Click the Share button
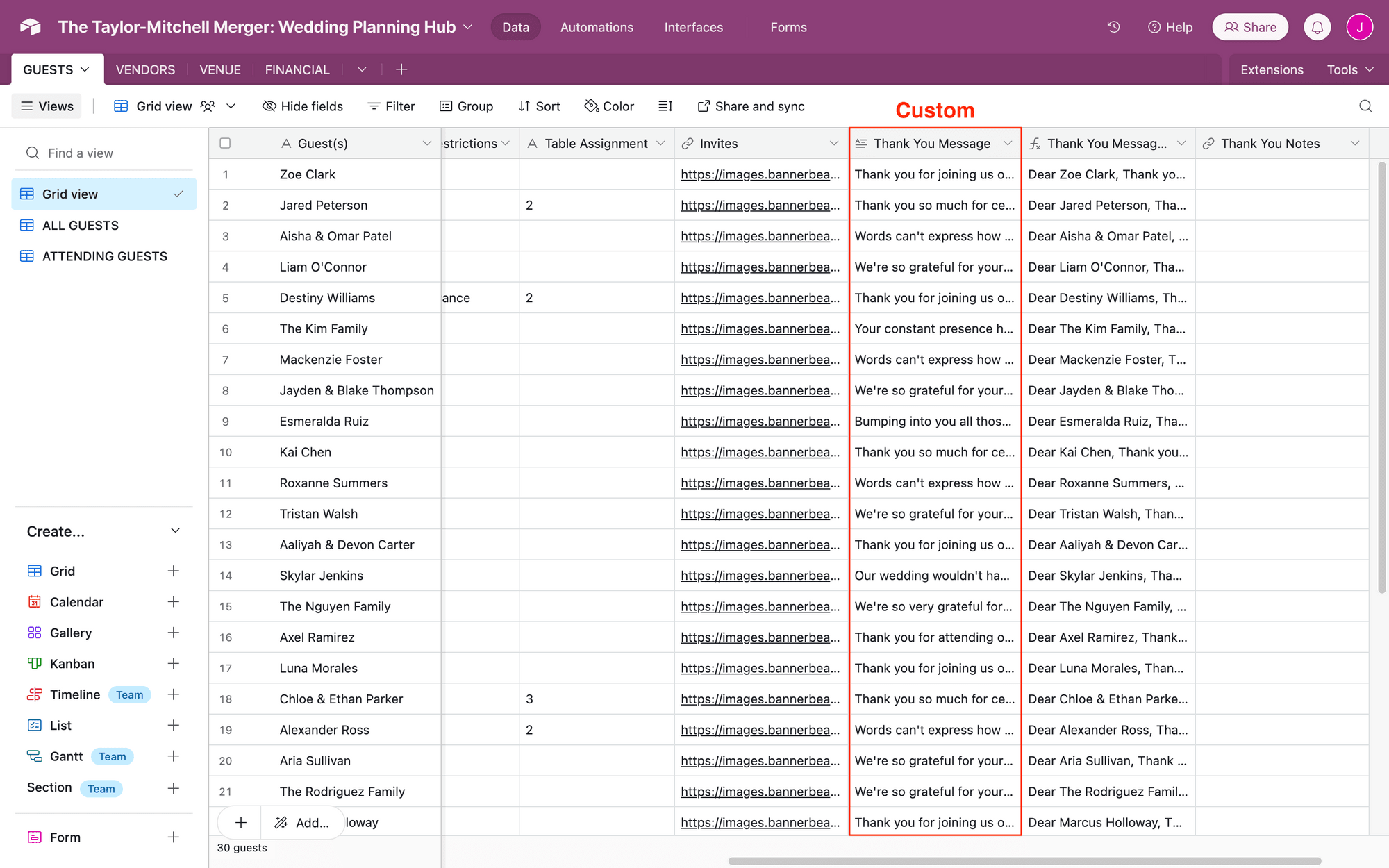 (1250, 27)
